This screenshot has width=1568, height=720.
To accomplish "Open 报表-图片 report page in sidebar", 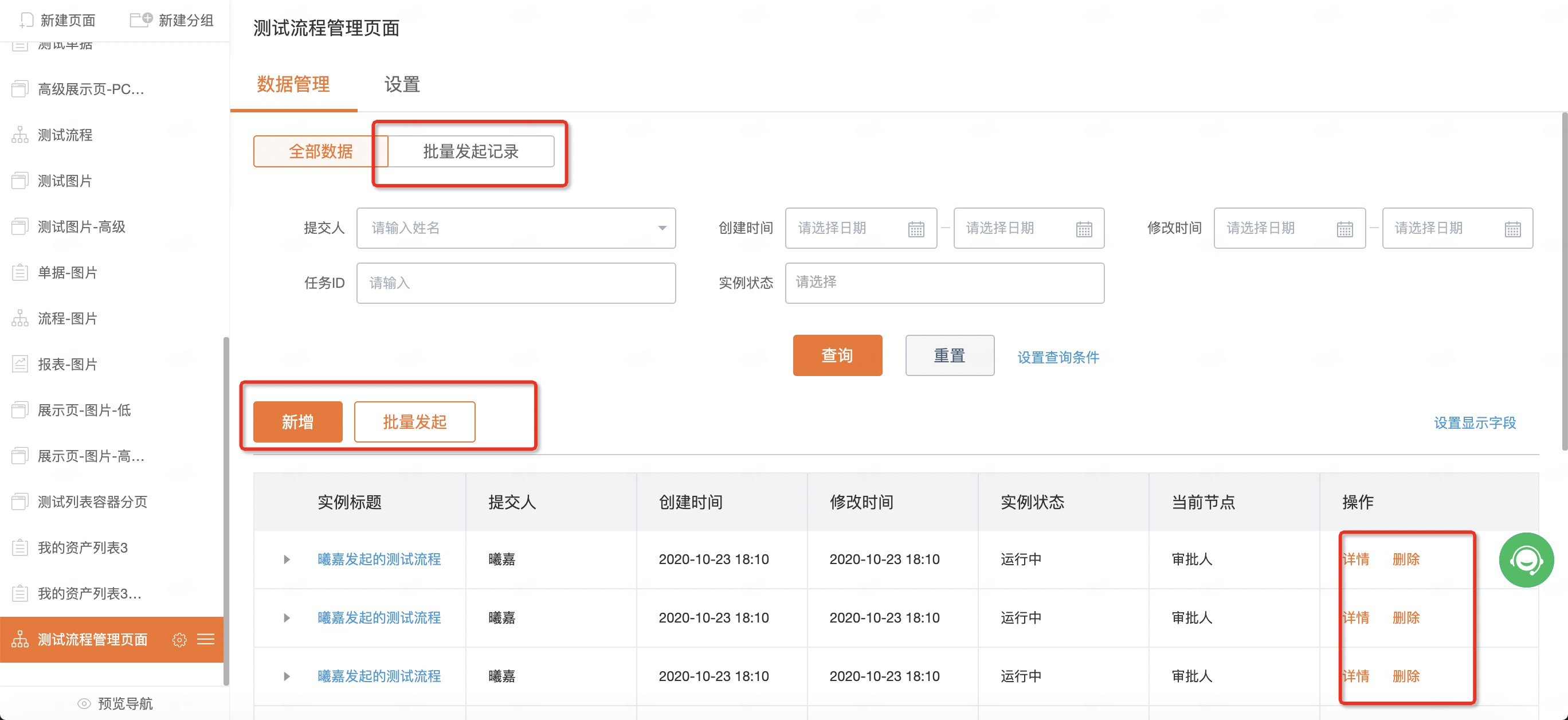I will (67, 365).
